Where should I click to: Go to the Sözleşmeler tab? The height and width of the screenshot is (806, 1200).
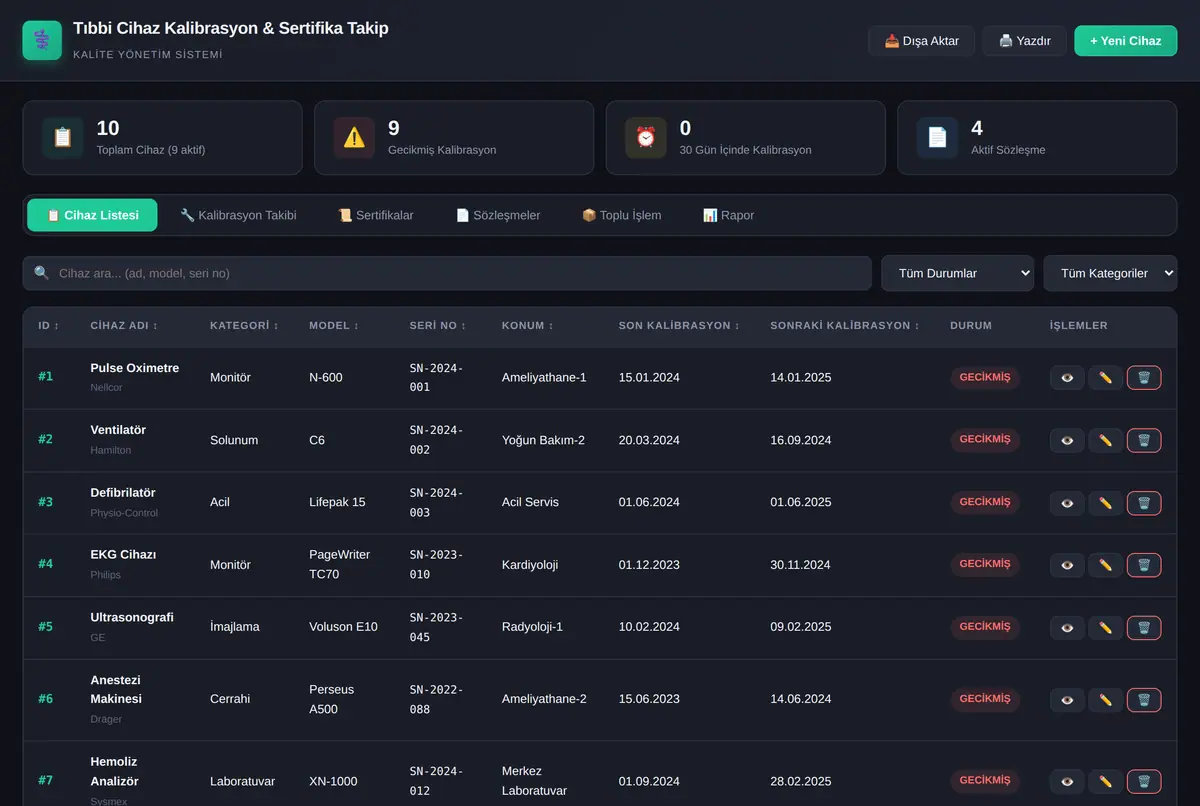tap(498, 215)
